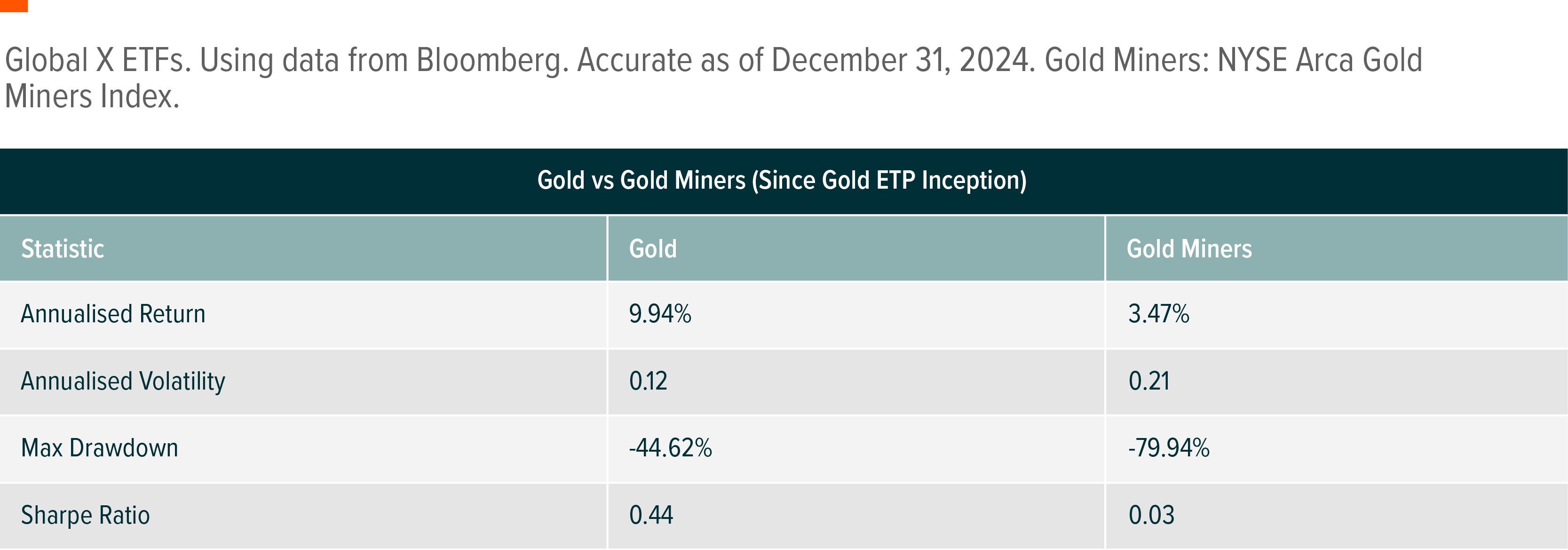The height and width of the screenshot is (550, 1568).
Task: Select the 'Annualised Volatility' row label
Action: (123, 381)
